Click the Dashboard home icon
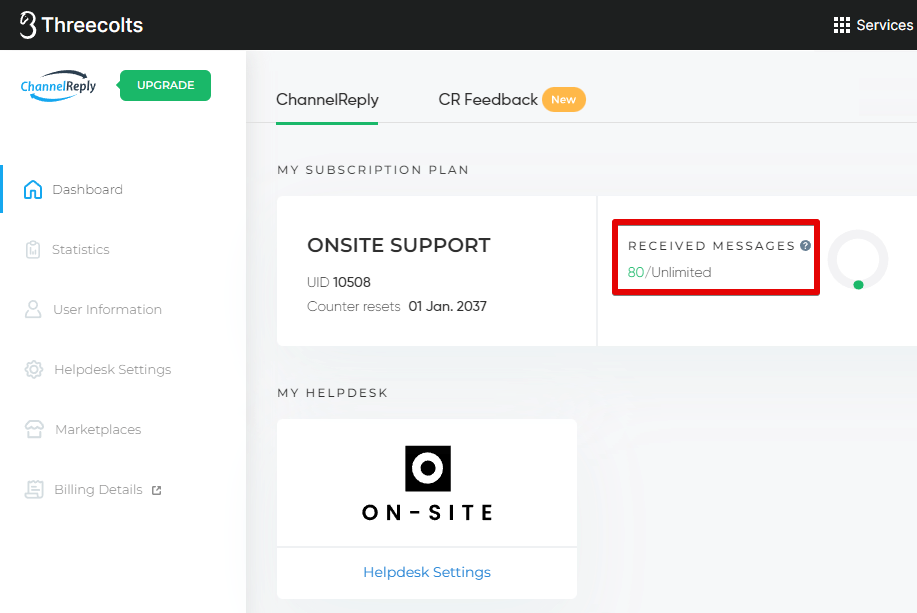Viewport: 917px width, 613px height. point(33,190)
